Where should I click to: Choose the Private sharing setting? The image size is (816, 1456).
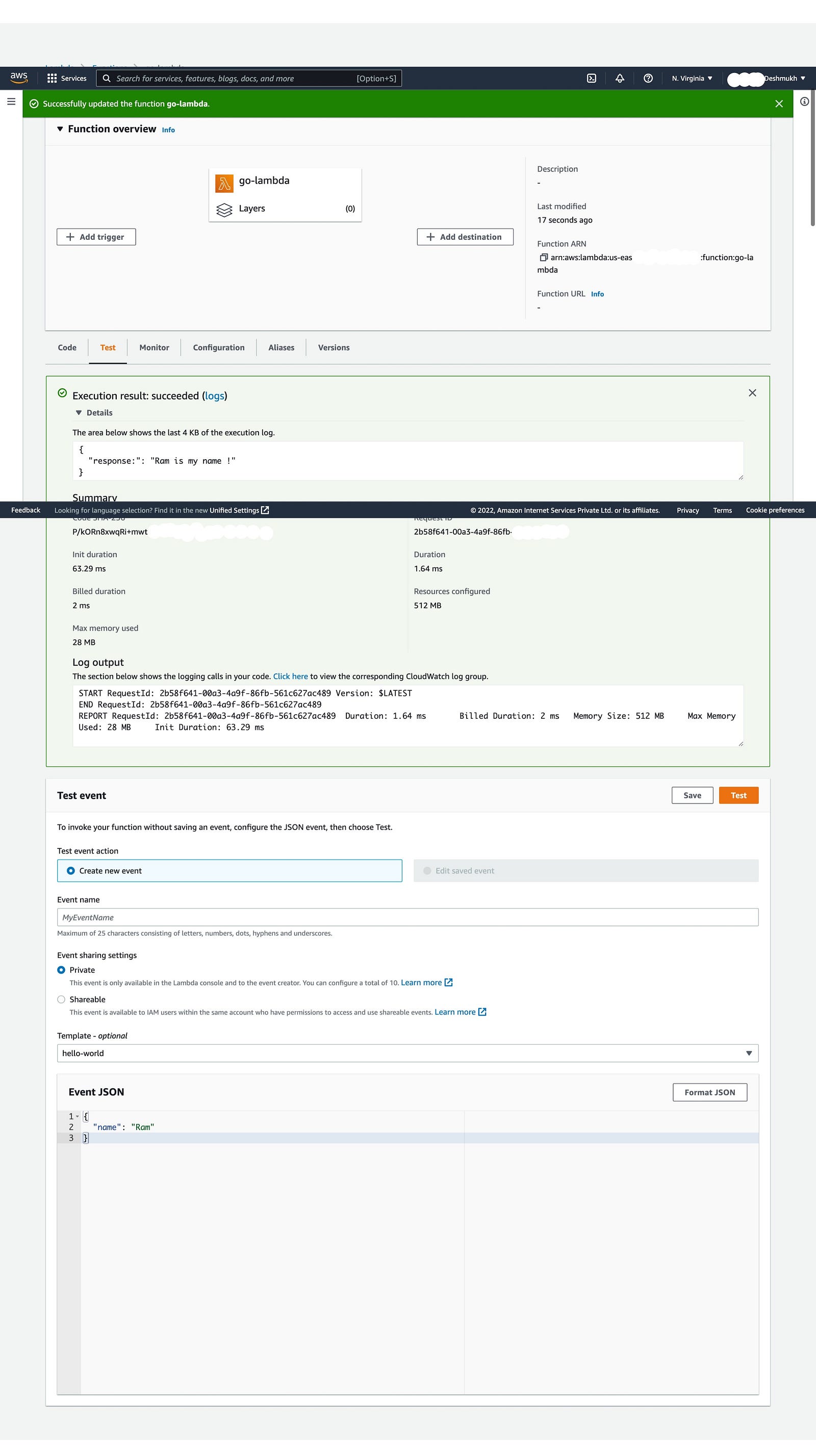pos(61,970)
